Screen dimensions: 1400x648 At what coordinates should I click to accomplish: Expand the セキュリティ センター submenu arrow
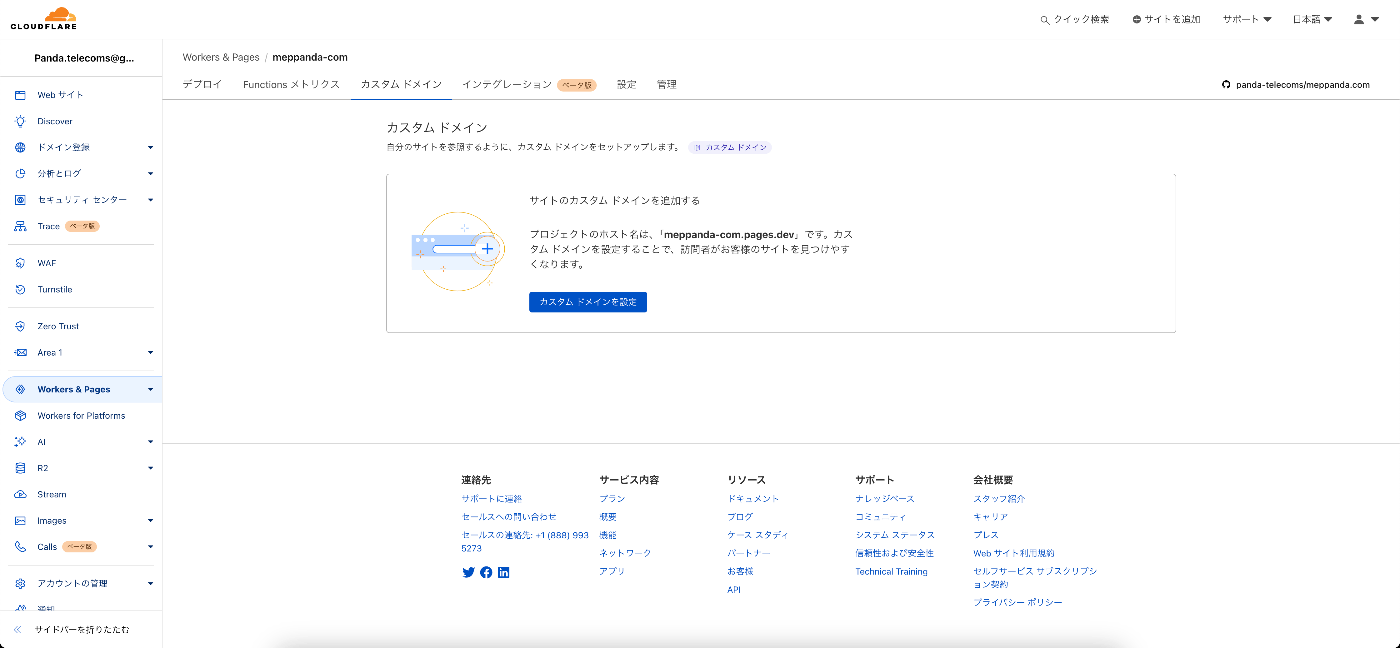click(150, 200)
